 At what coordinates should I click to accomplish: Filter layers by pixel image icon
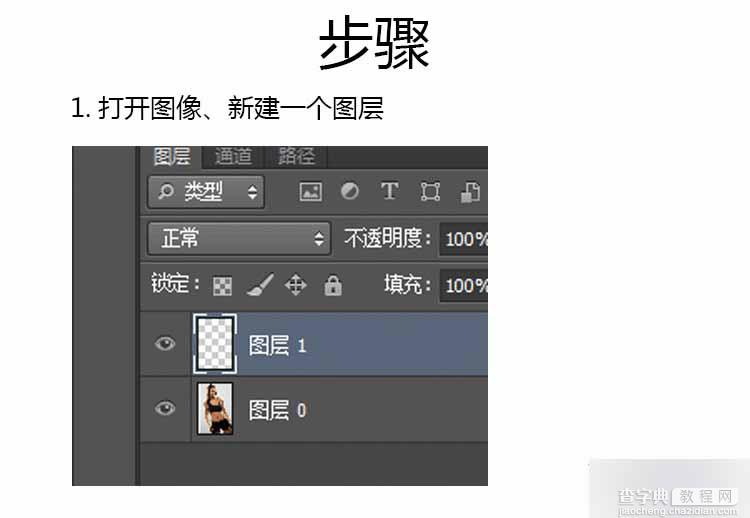coord(310,192)
